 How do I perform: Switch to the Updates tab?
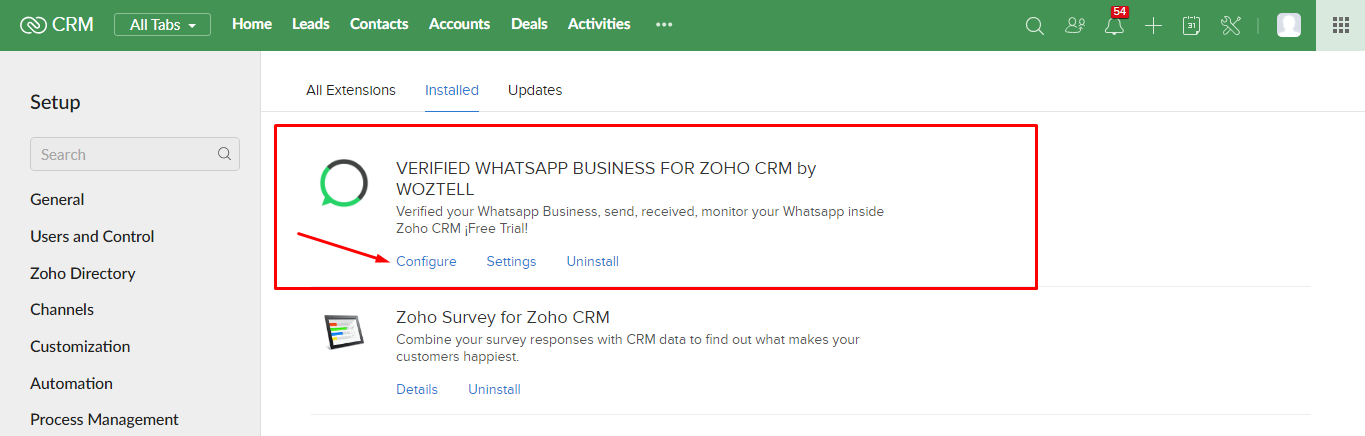coord(535,90)
